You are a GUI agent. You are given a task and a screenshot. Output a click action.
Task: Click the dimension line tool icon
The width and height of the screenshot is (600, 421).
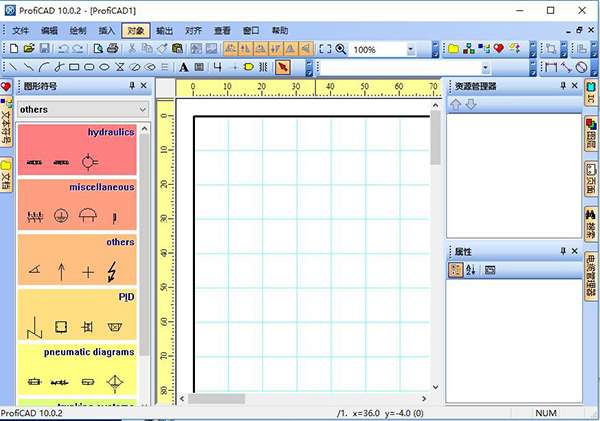pos(551,67)
